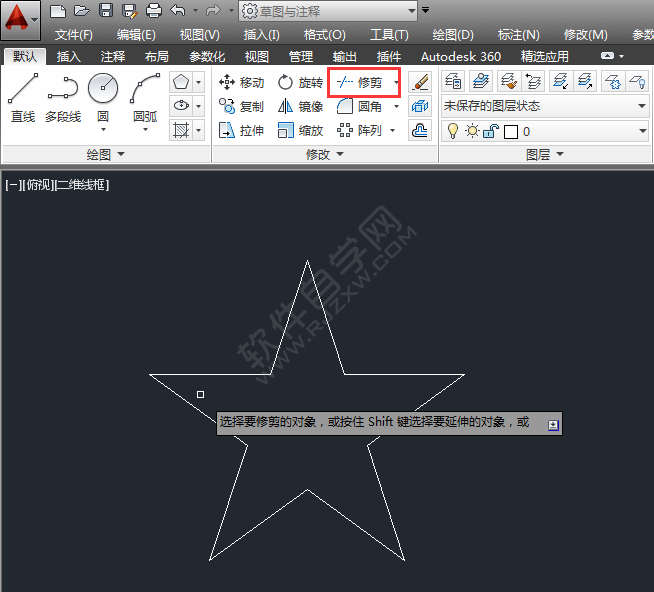Click the Redo arrow icon
654x592 pixels.
pyautogui.click(x=214, y=10)
